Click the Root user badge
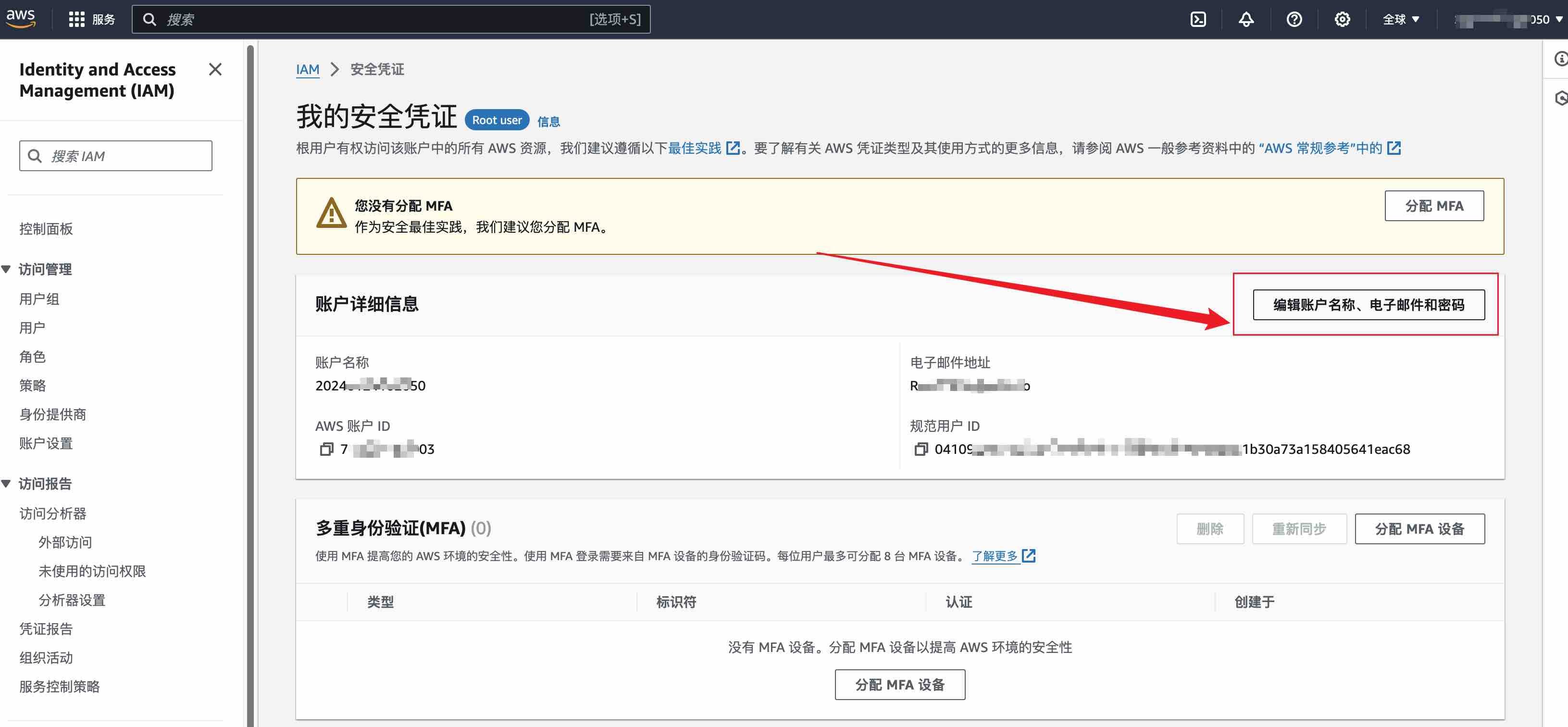The image size is (1568, 727). point(497,120)
